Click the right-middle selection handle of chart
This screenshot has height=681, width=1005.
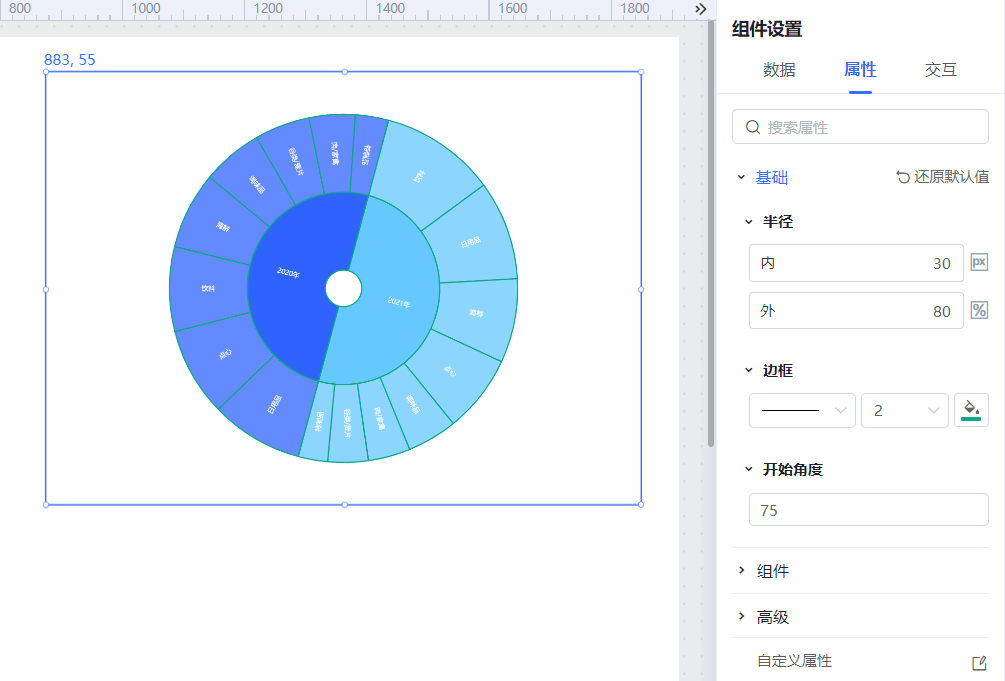point(641,289)
